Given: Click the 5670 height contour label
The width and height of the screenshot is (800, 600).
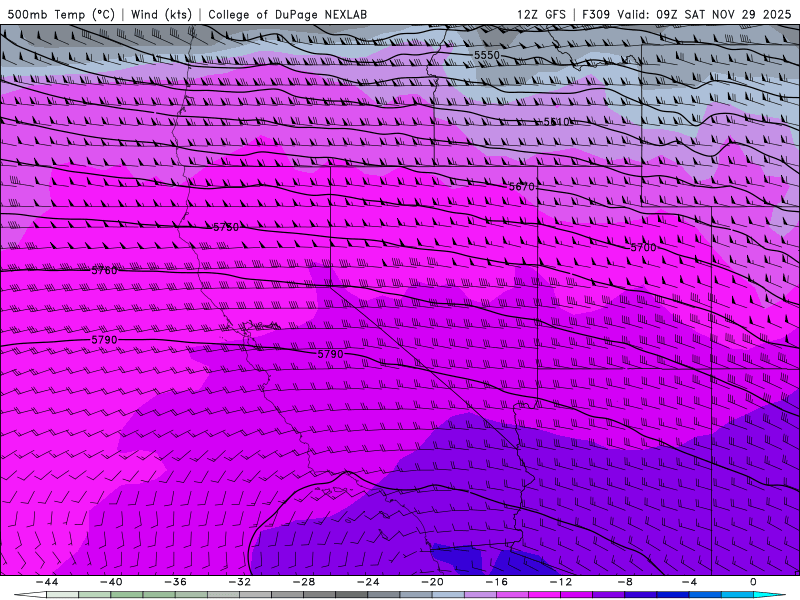Looking at the screenshot, I should 521,187.
